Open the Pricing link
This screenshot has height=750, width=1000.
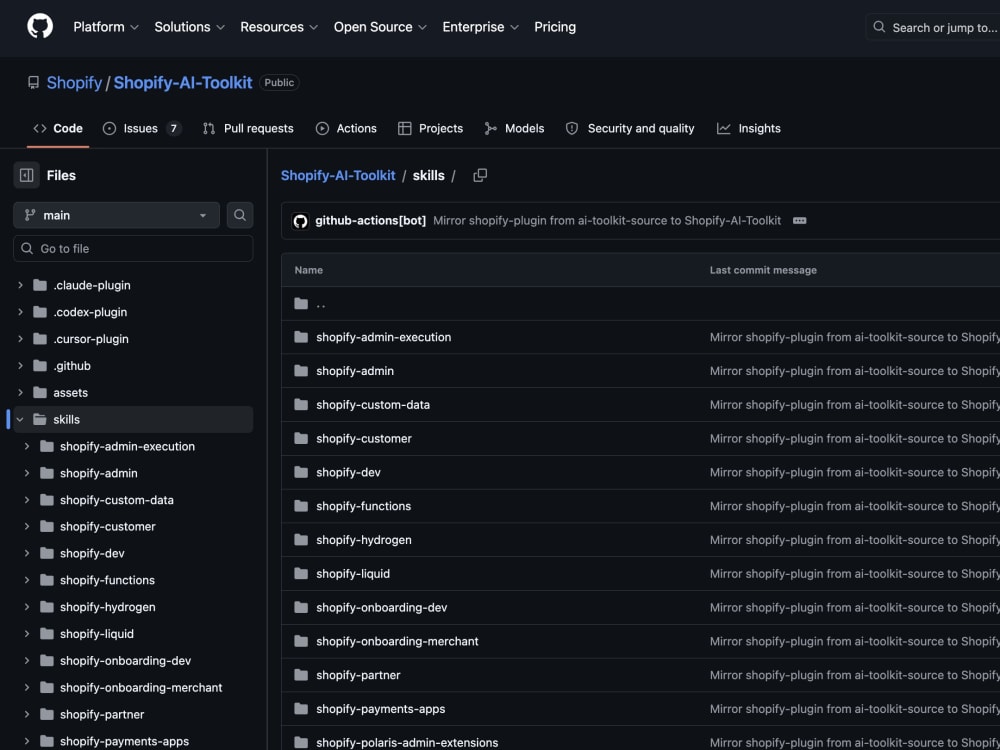(x=555, y=27)
